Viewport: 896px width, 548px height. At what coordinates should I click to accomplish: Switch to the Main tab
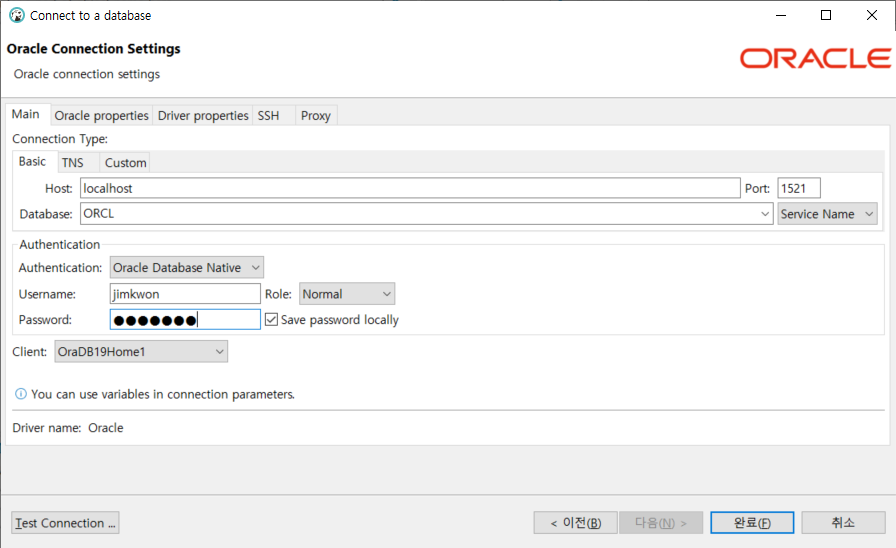pos(26,114)
